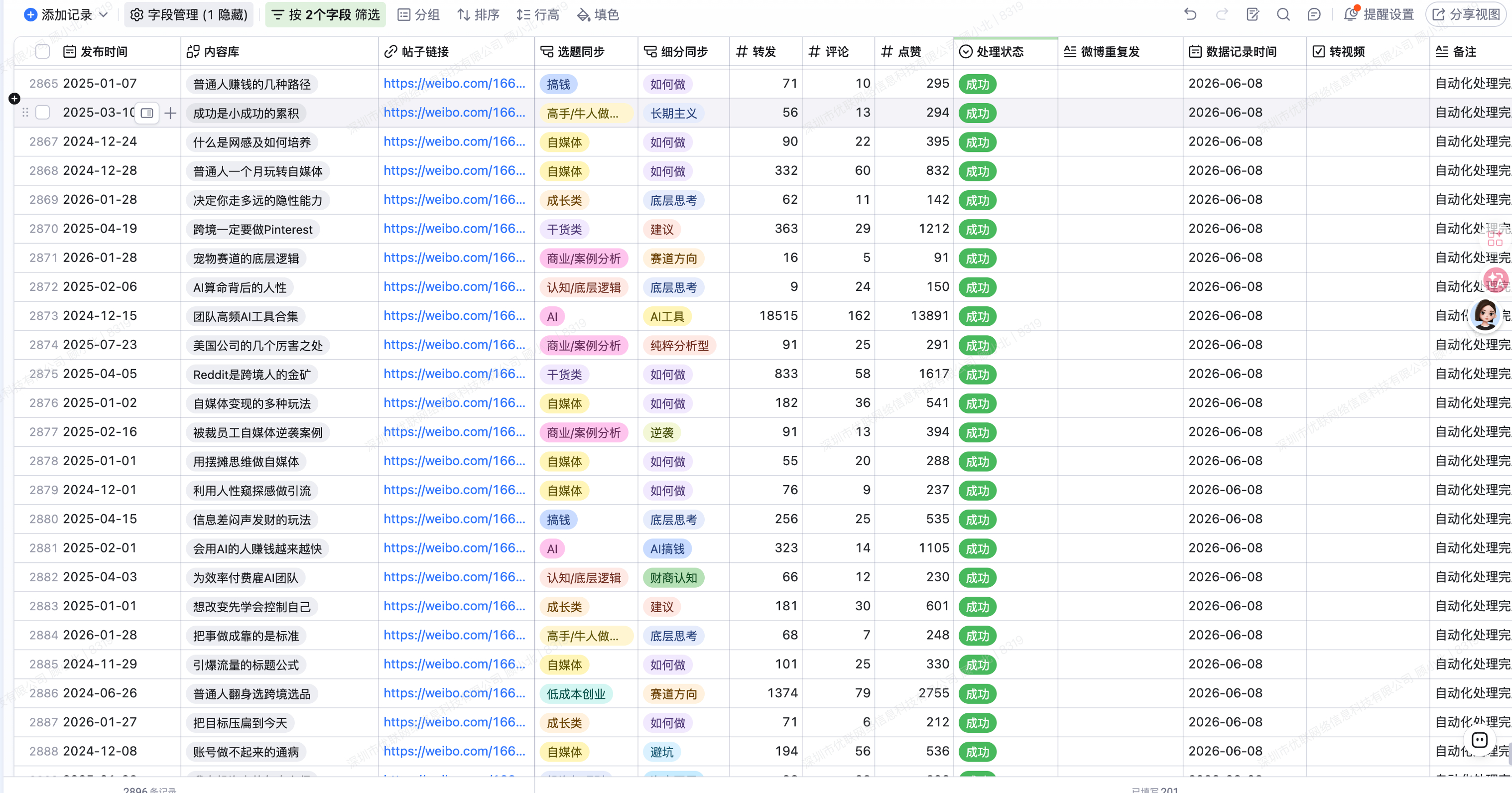Click 转发 value 18515
The height and width of the screenshot is (793, 1512).
click(x=778, y=316)
